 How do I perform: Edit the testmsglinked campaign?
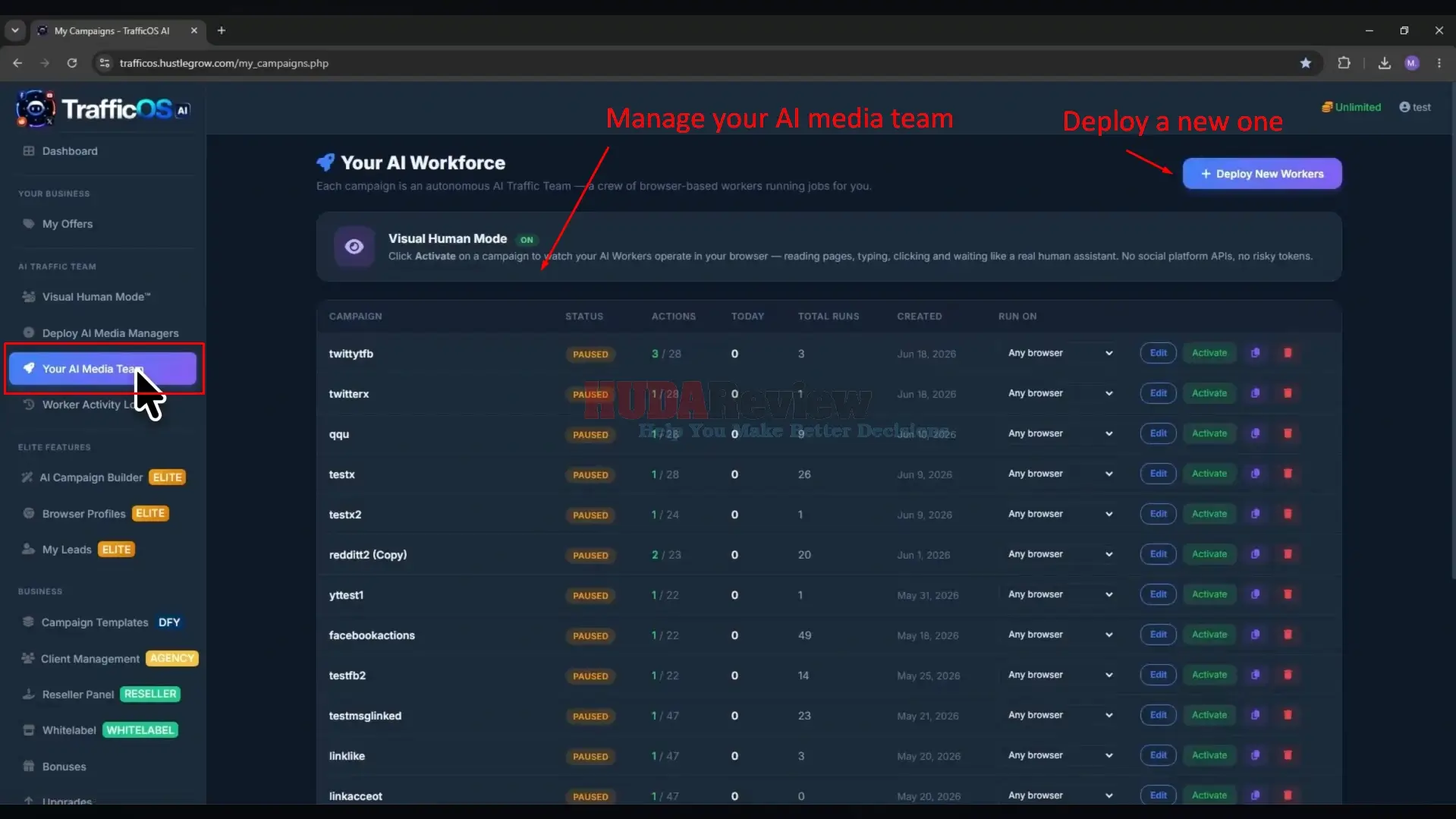click(x=1158, y=715)
